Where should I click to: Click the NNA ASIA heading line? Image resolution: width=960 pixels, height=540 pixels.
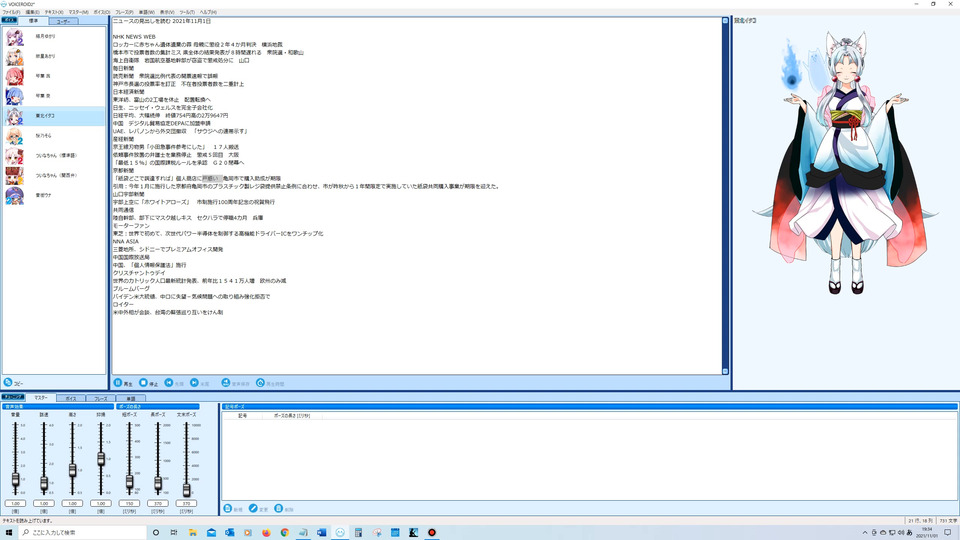point(126,241)
